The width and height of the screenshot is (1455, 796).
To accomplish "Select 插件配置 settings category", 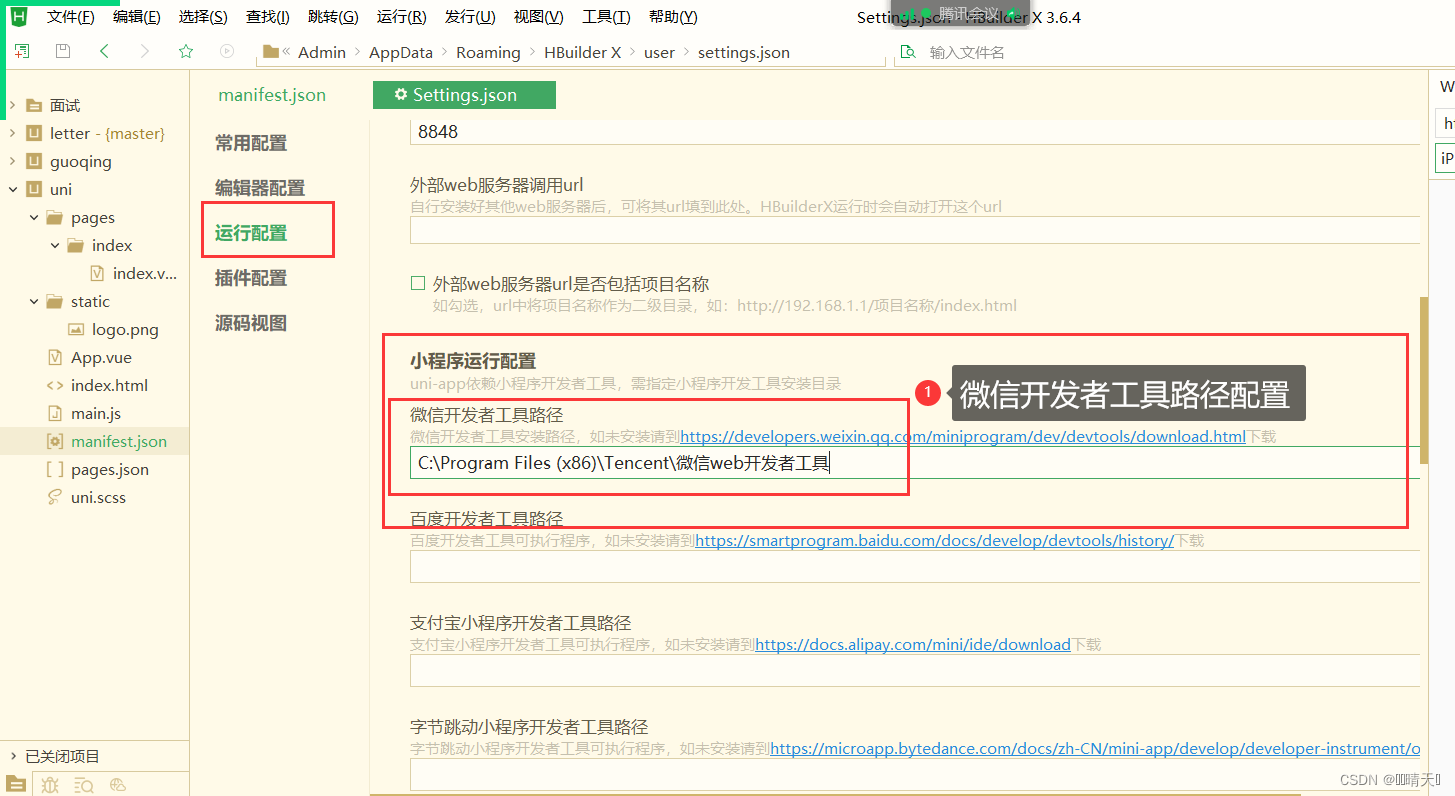I will point(251,278).
